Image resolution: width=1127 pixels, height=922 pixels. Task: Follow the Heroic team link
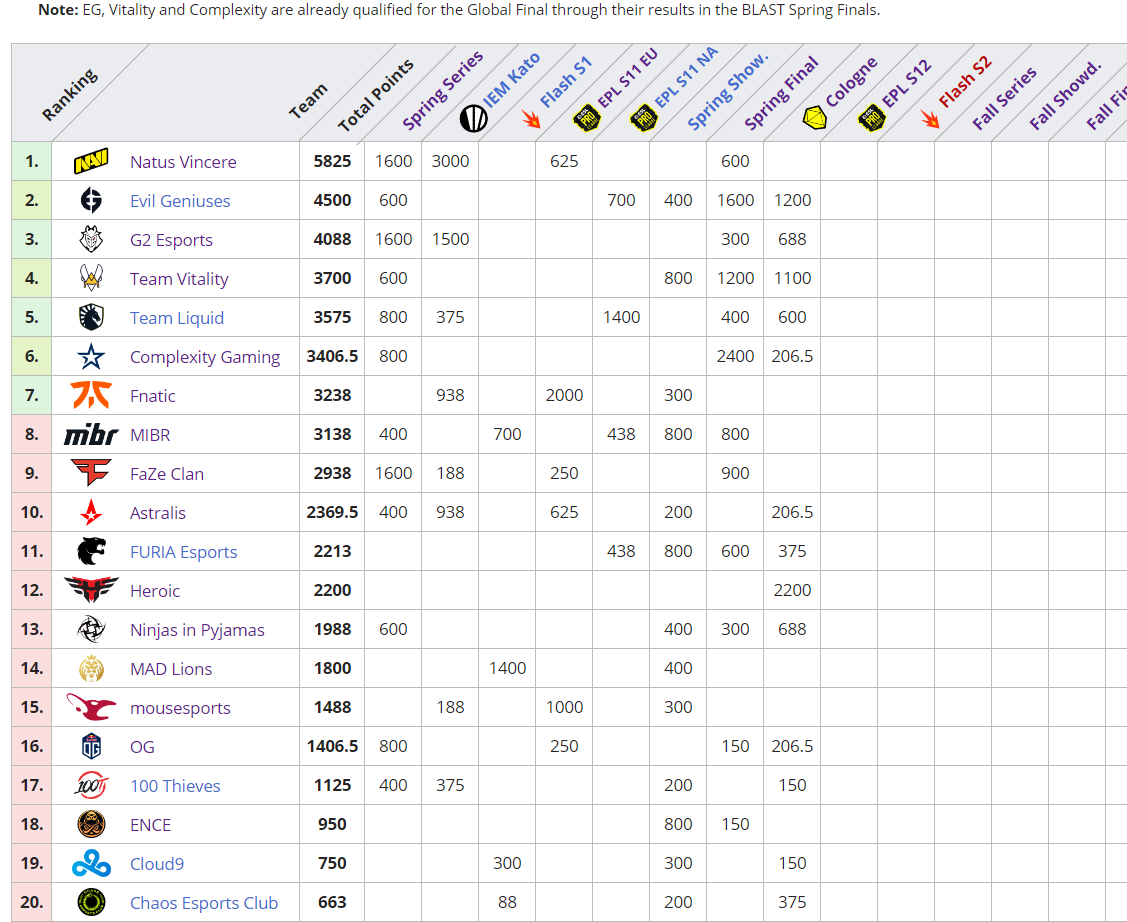coord(155,591)
